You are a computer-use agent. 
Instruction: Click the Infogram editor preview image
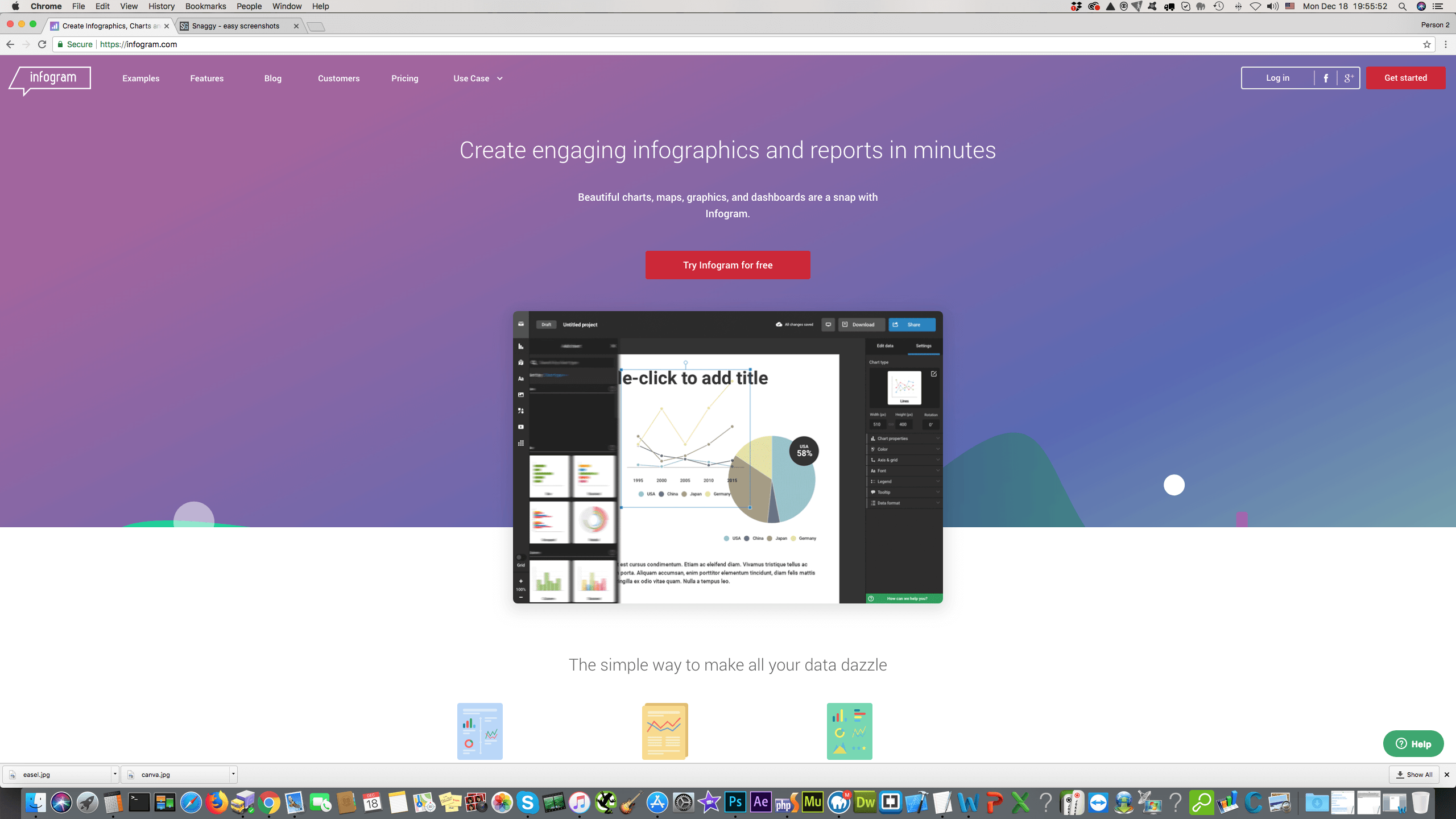point(727,457)
